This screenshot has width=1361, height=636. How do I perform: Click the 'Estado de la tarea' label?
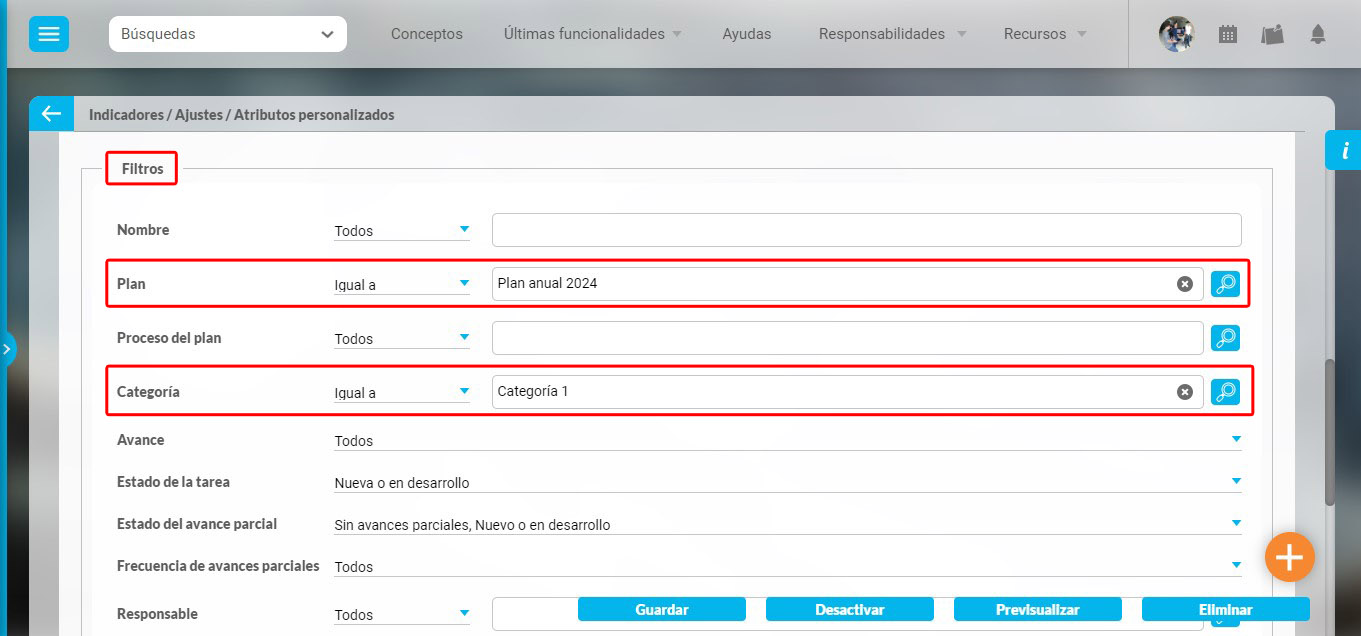tap(173, 482)
